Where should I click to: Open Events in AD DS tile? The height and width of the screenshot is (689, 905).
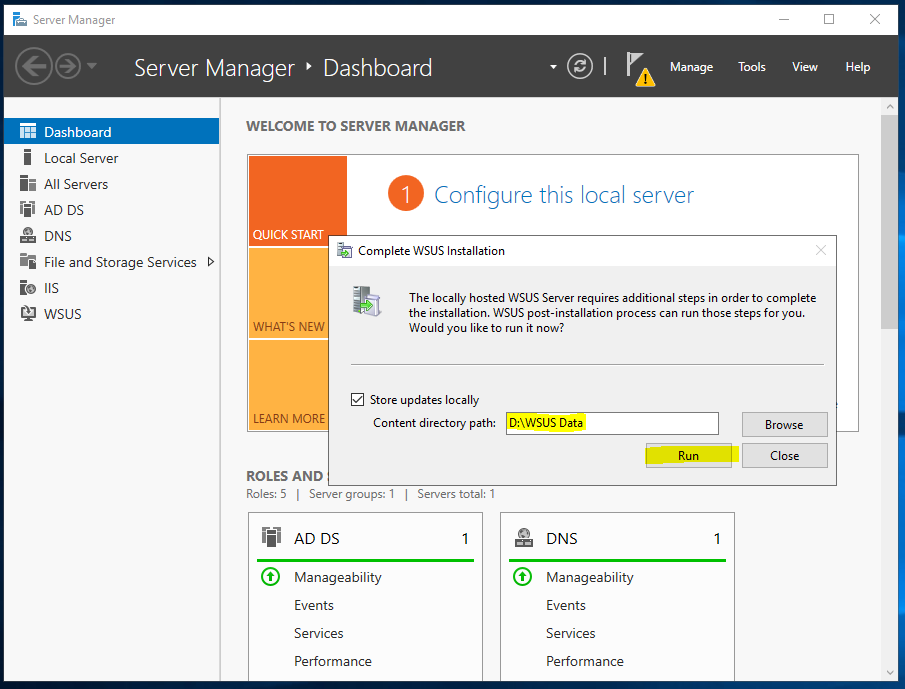pyautogui.click(x=314, y=605)
